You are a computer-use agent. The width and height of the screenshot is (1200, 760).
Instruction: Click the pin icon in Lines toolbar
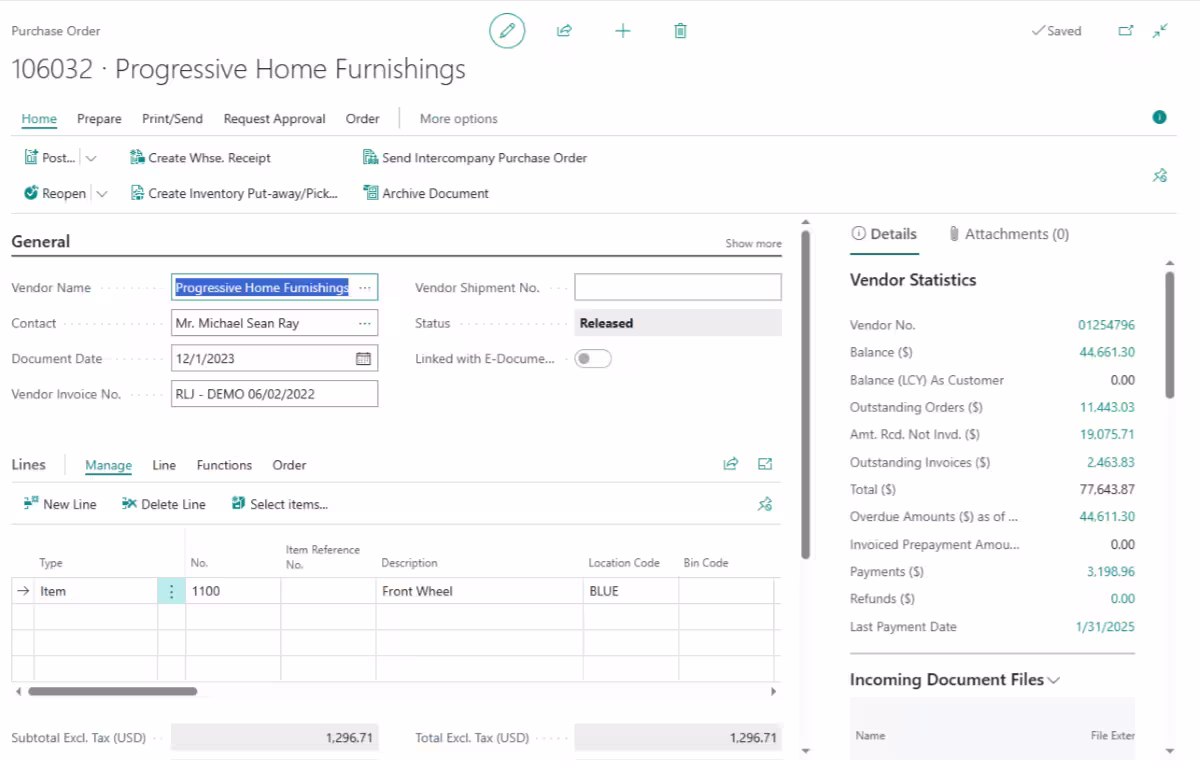click(765, 504)
